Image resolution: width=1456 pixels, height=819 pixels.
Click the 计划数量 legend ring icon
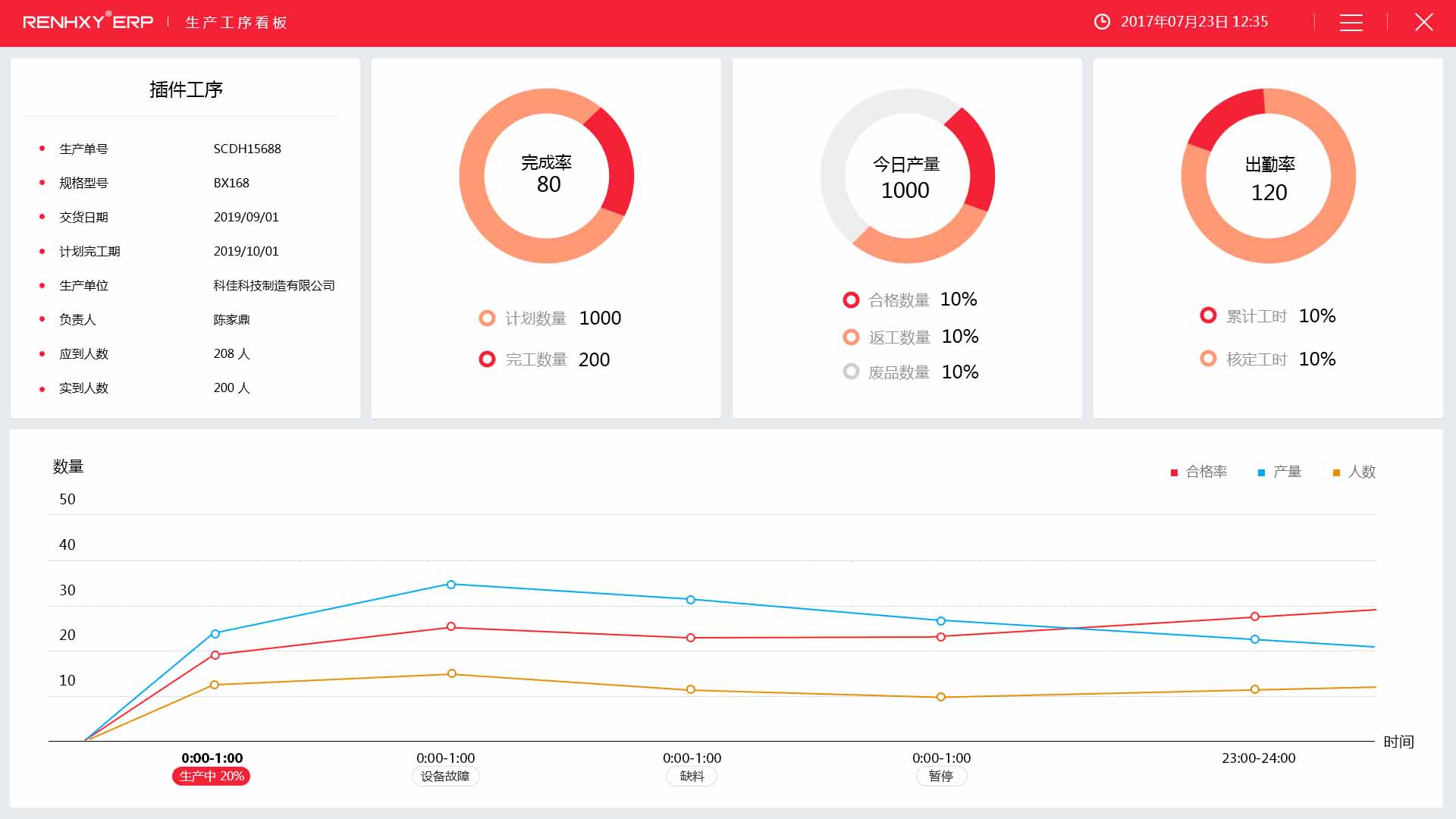pyautogui.click(x=487, y=318)
